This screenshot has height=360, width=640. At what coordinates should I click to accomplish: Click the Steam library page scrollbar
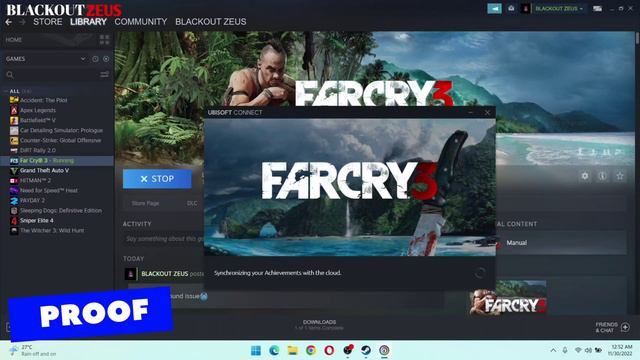[x=637, y=39]
